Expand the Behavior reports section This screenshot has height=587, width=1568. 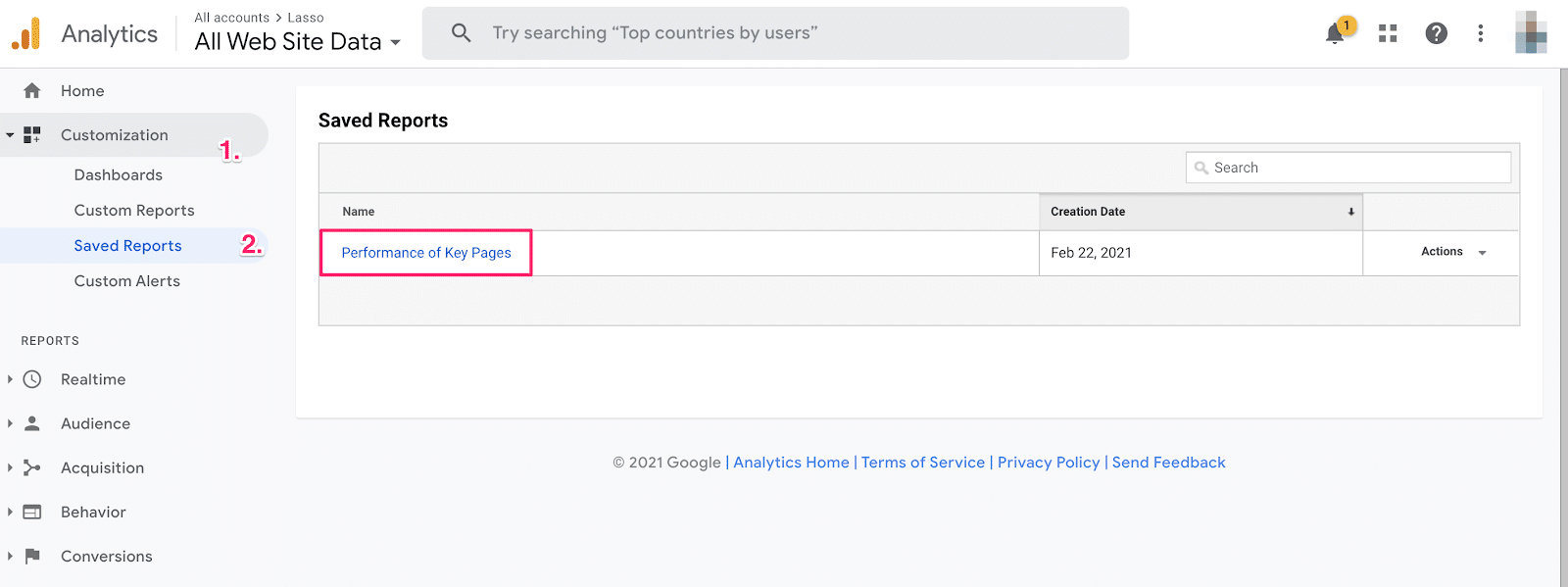click(10, 512)
